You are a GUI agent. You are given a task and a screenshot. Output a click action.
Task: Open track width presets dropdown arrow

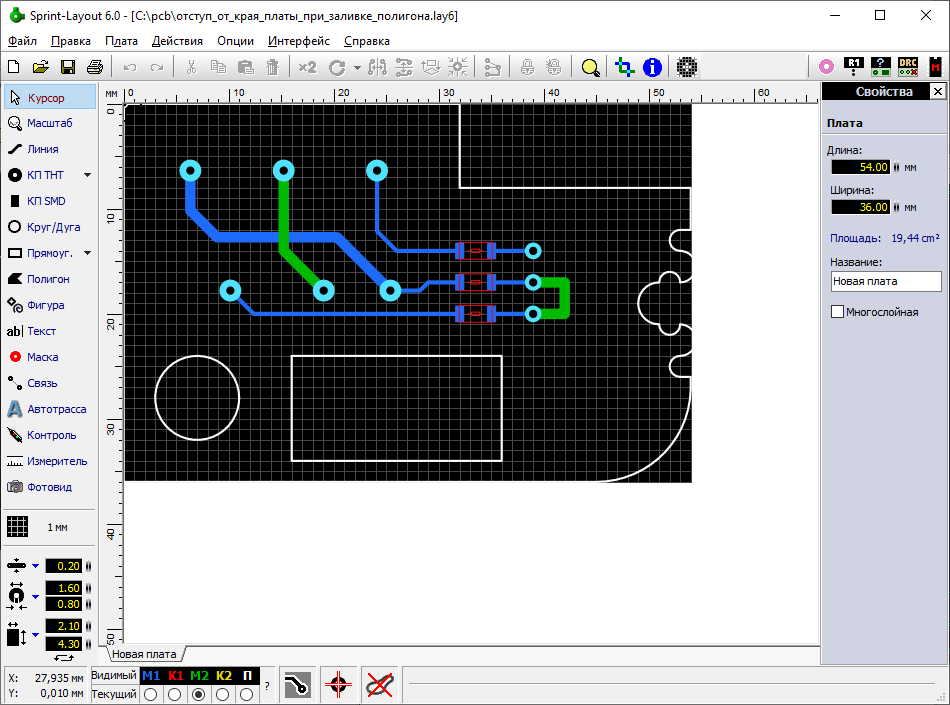point(35,566)
